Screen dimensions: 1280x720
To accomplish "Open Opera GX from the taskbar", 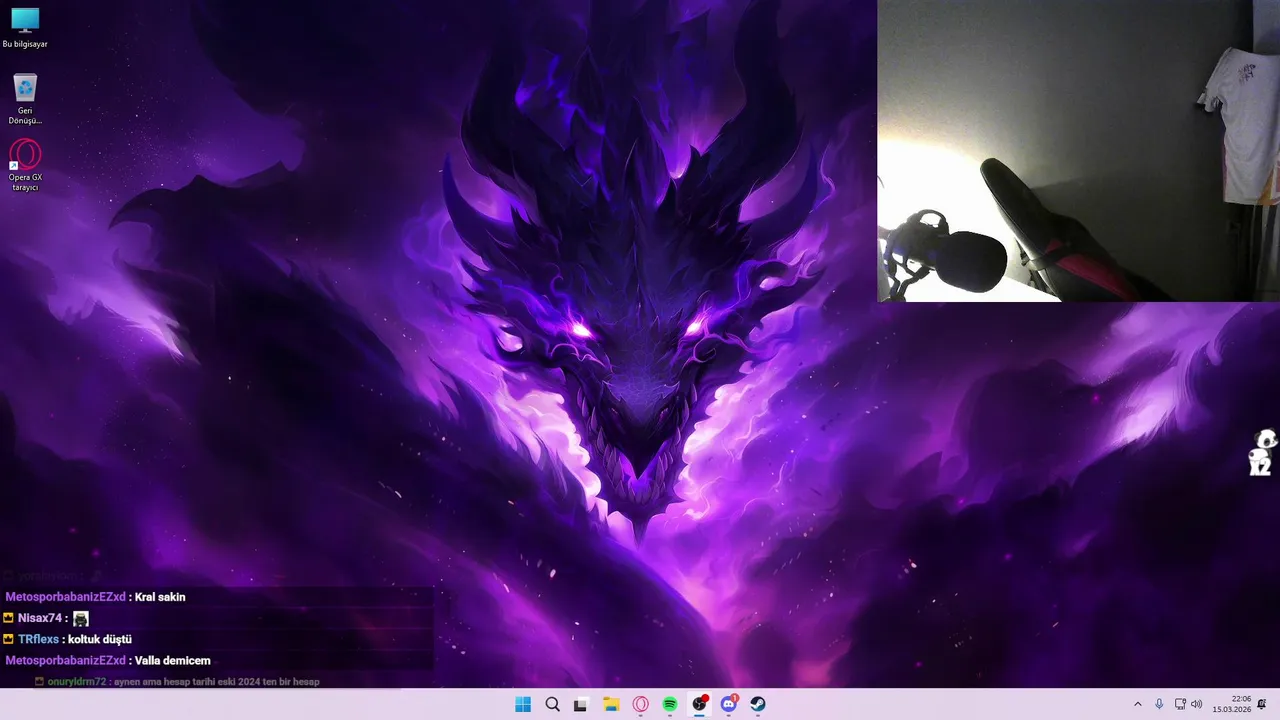I will (640, 704).
